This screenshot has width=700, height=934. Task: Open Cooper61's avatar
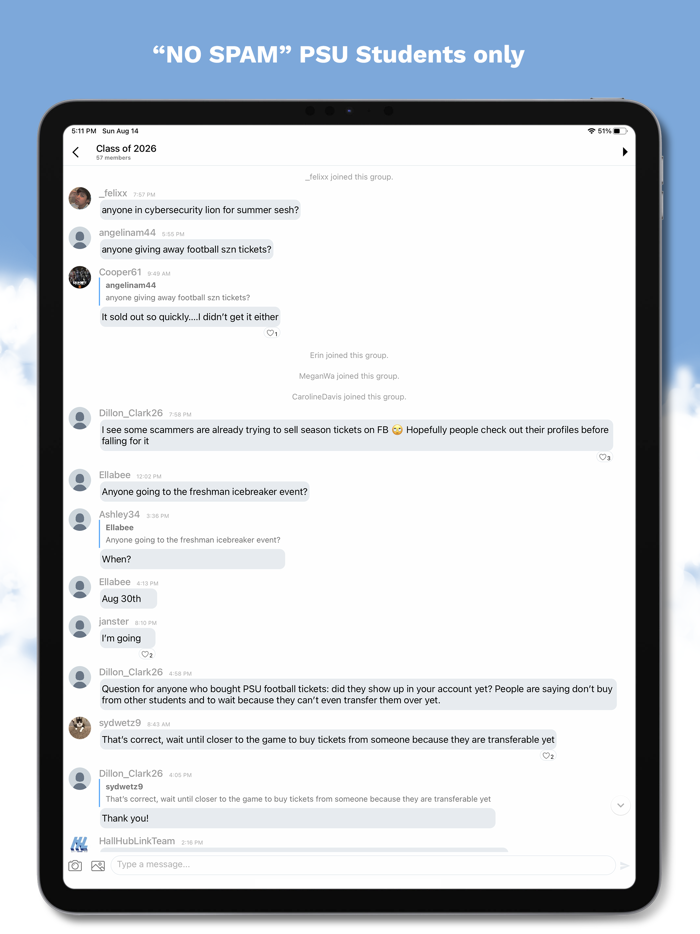(80, 277)
